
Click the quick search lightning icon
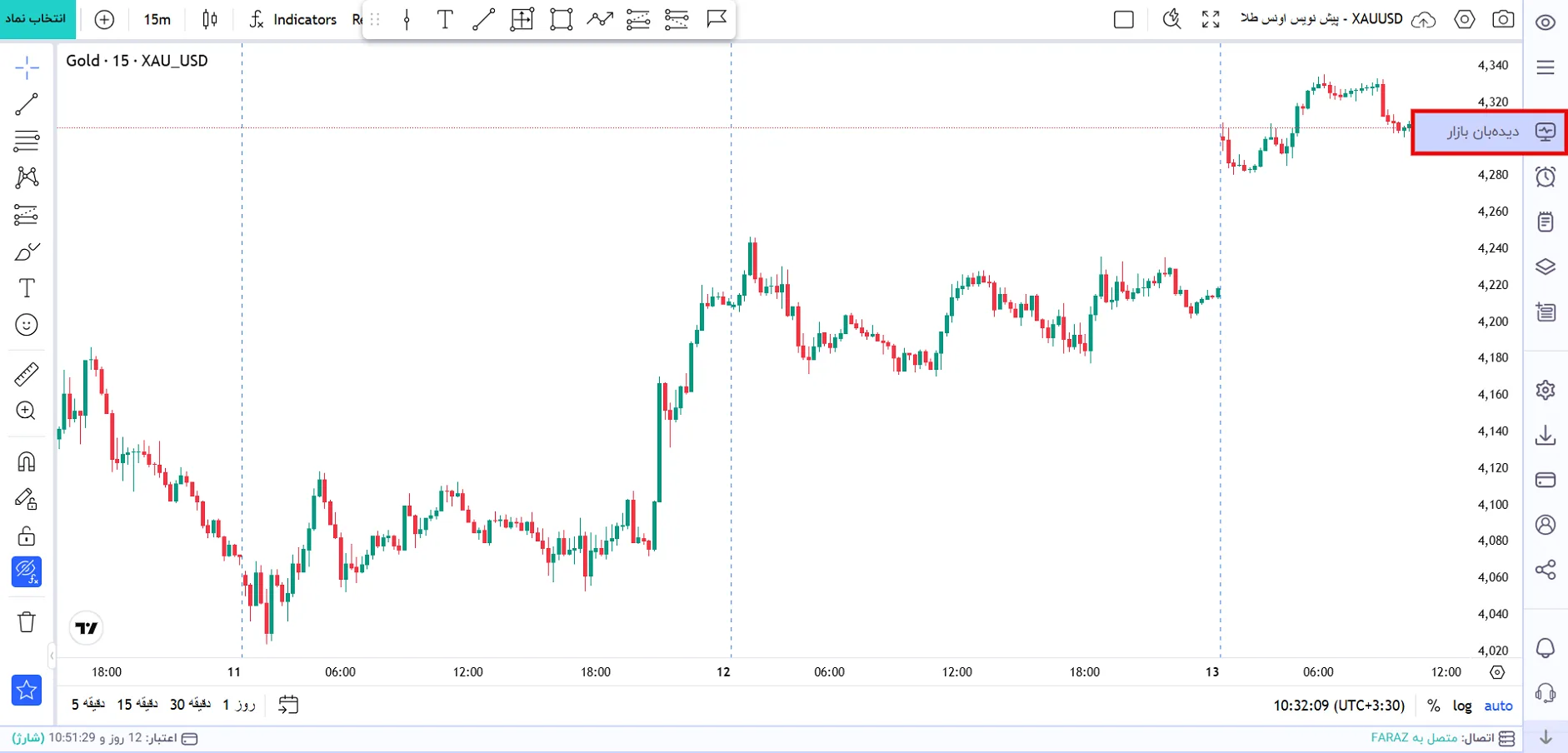click(1171, 19)
